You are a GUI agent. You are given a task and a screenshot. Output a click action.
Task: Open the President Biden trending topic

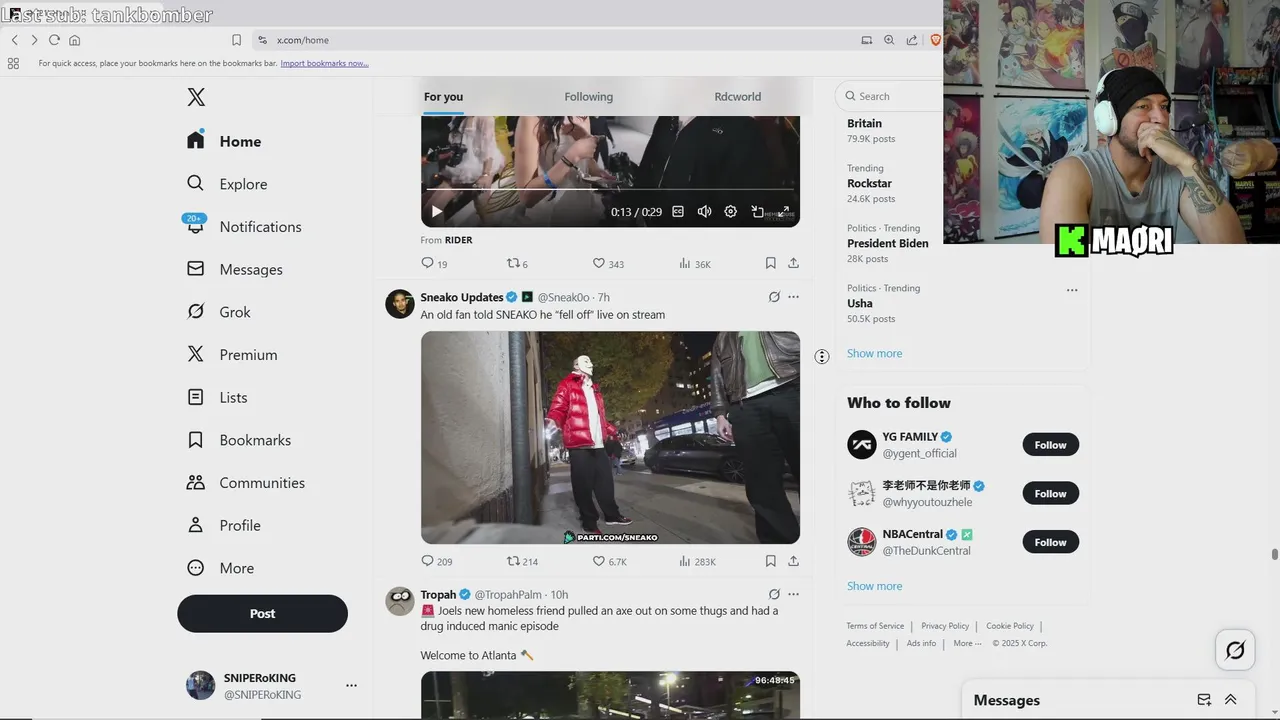coord(887,243)
